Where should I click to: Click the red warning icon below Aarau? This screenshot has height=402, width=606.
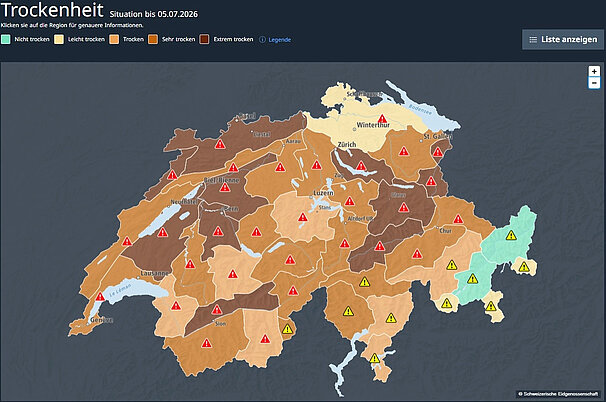(x=280, y=167)
